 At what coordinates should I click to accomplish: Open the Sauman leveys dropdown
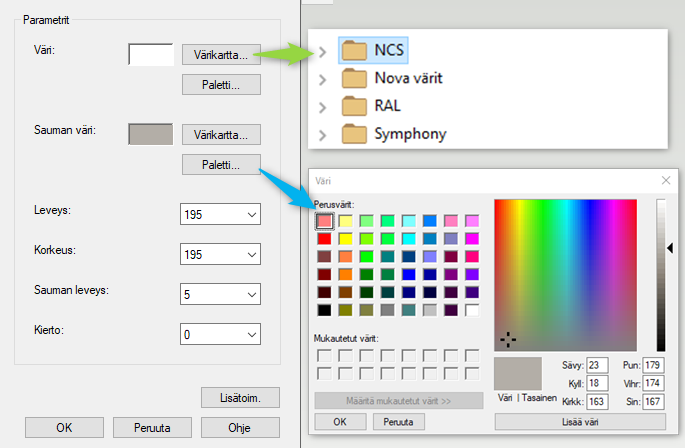(x=220, y=294)
